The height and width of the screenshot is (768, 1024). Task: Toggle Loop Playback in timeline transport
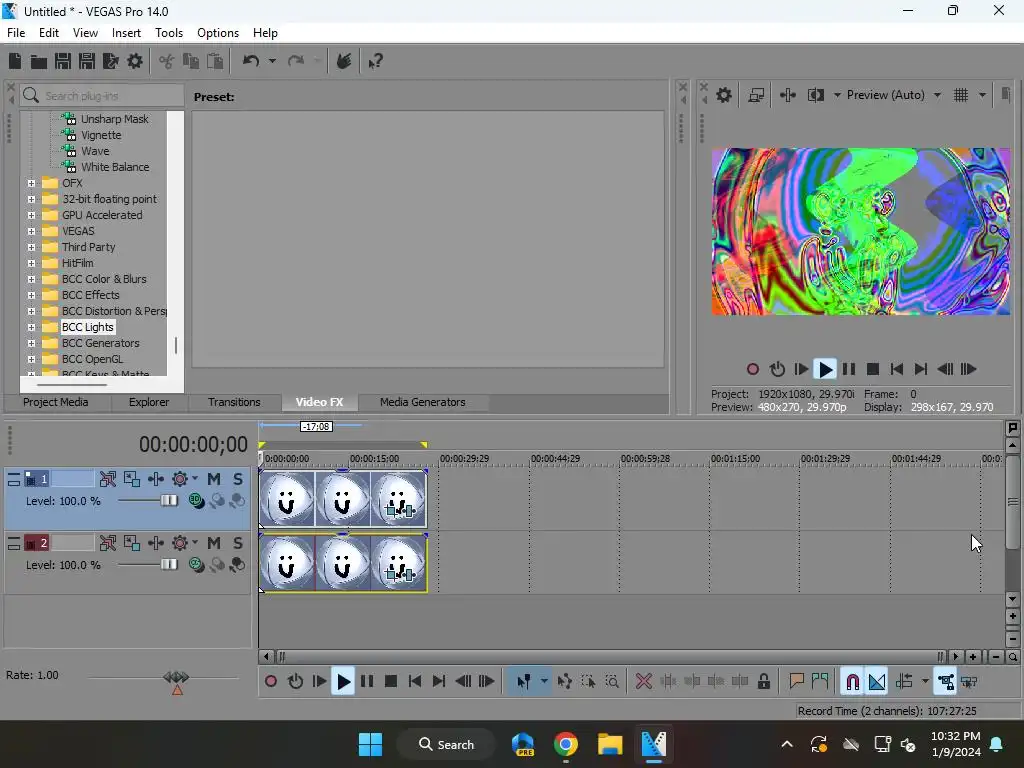click(x=295, y=682)
